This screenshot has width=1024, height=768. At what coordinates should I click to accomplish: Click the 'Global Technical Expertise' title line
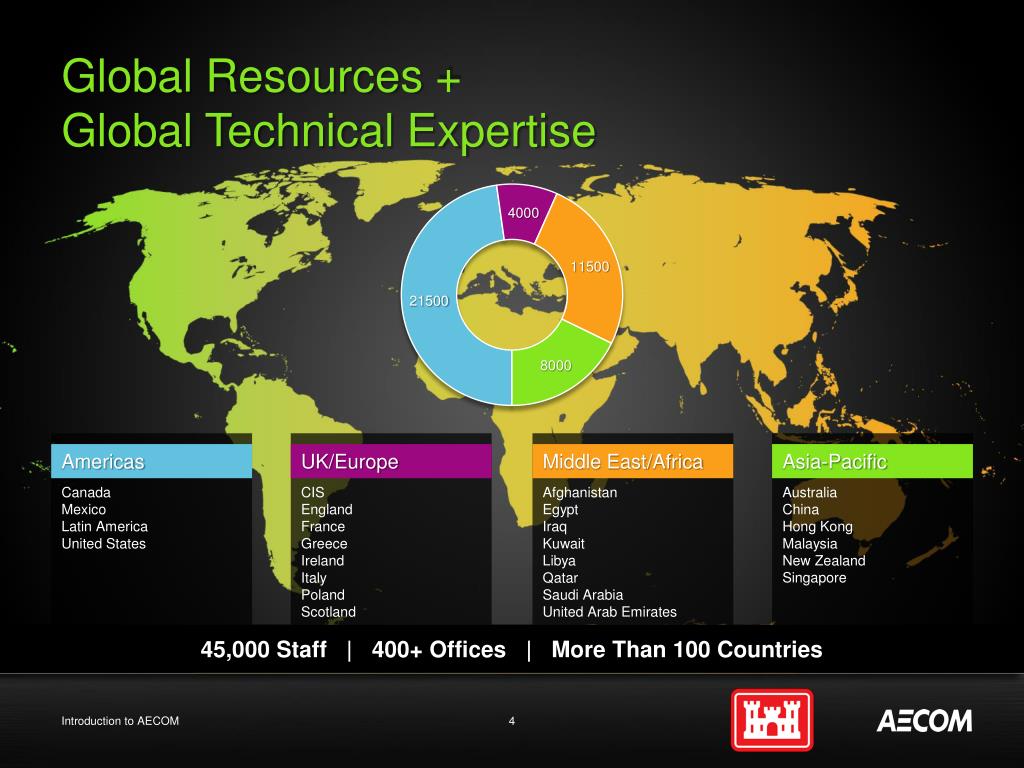click(328, 130)
